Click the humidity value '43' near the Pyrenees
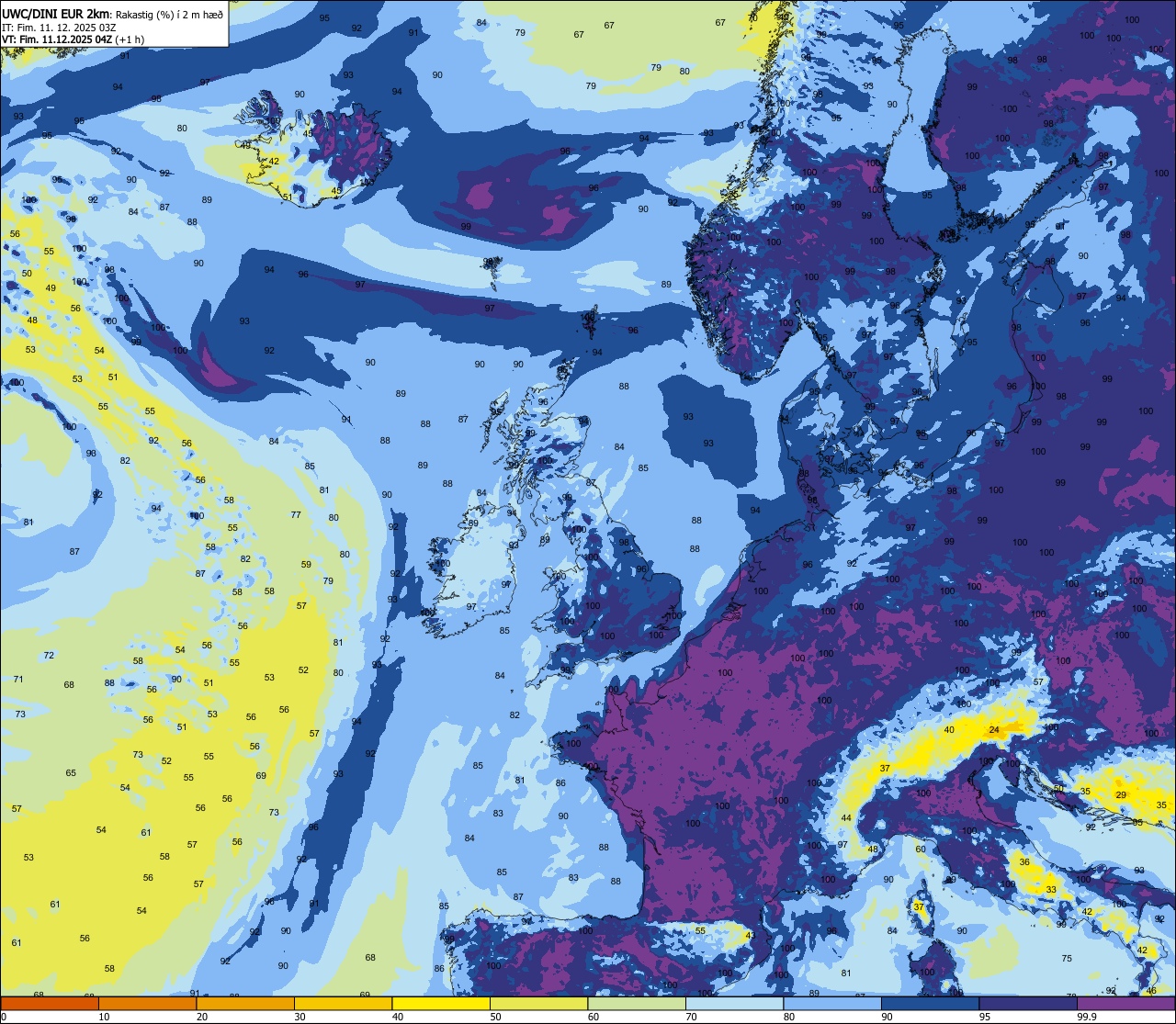This screenshot has width=1176, height=1024. coord(750,936)
